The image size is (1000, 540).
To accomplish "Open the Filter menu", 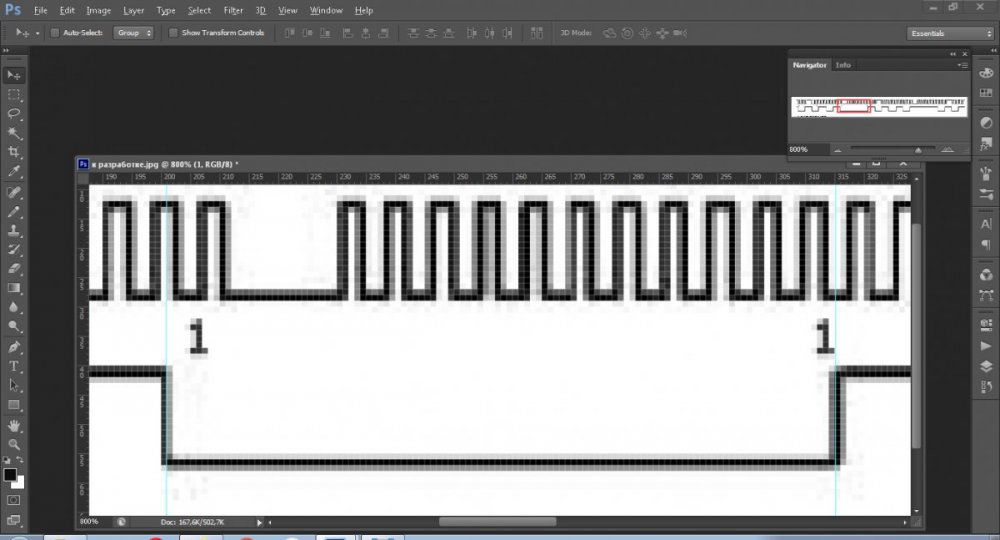I will (x=233, y=10).
